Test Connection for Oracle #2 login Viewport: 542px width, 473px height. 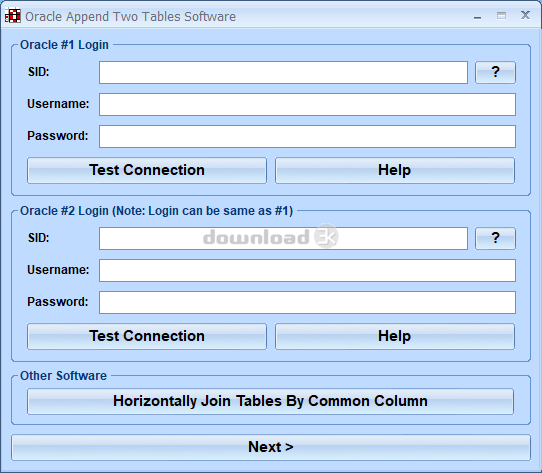pos(147,336)
